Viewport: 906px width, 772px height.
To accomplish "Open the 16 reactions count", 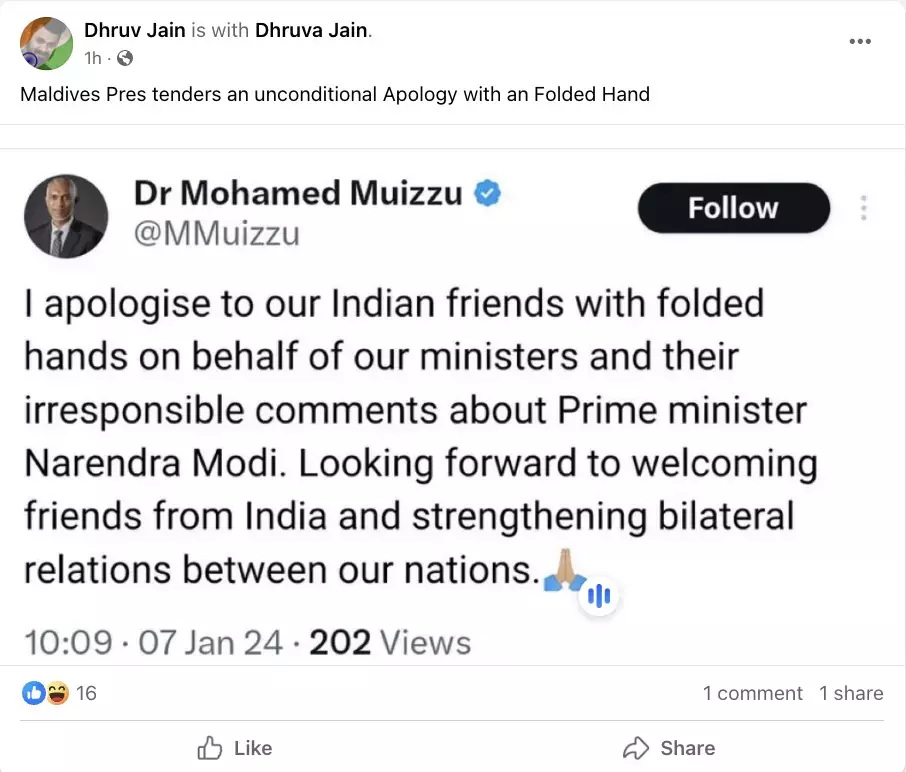I will [x=86, y=693].
